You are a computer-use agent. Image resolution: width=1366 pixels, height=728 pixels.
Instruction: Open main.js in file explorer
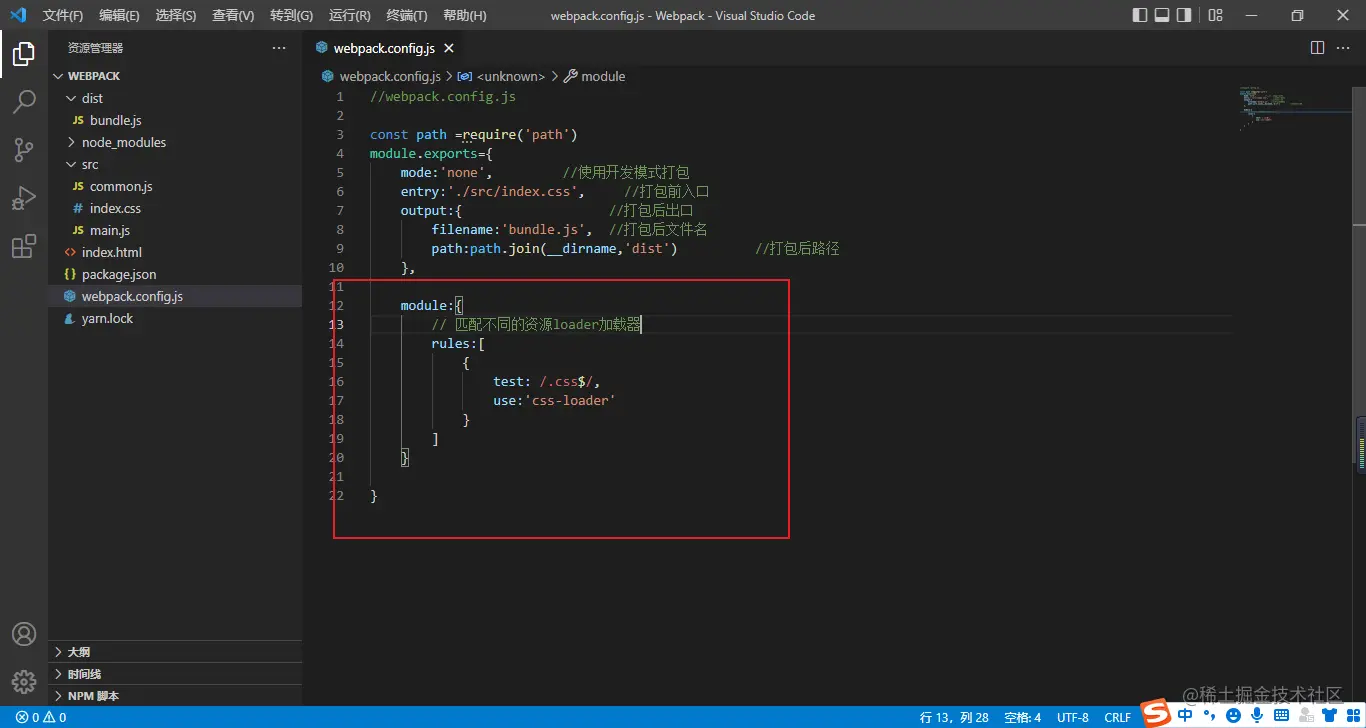click(175, 230)
